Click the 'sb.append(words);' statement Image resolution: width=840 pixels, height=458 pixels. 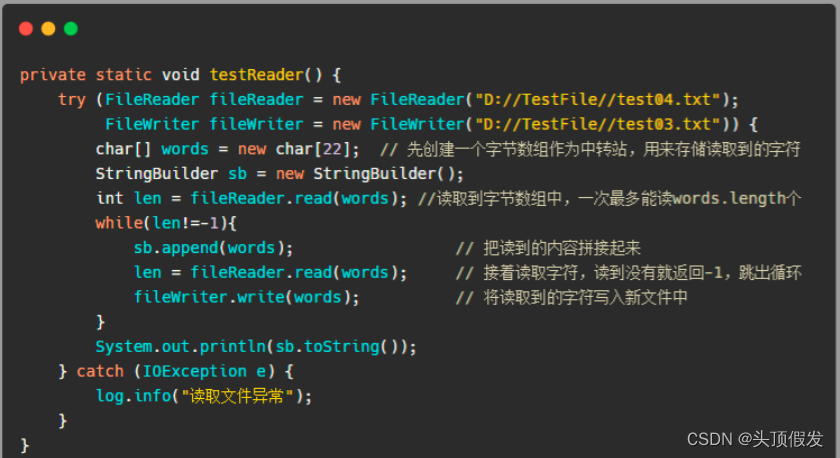[x=213, y=247]
